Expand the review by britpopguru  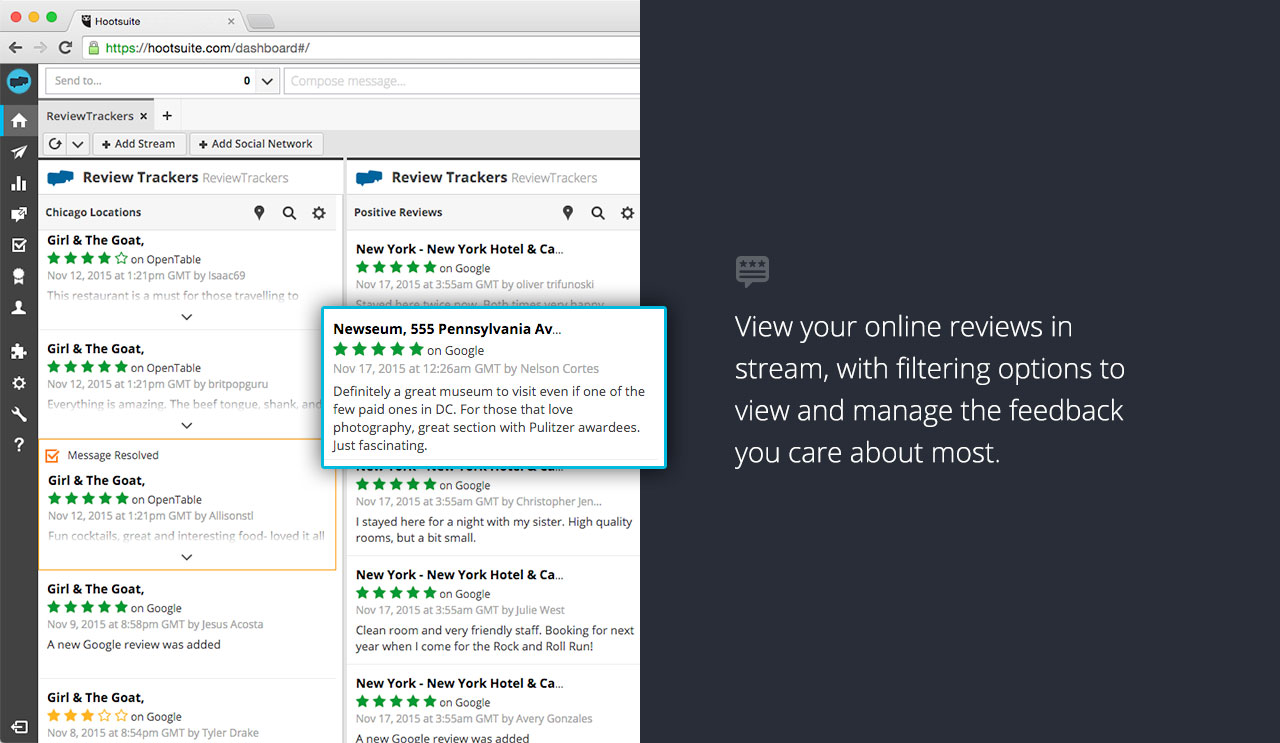(187, 425)
